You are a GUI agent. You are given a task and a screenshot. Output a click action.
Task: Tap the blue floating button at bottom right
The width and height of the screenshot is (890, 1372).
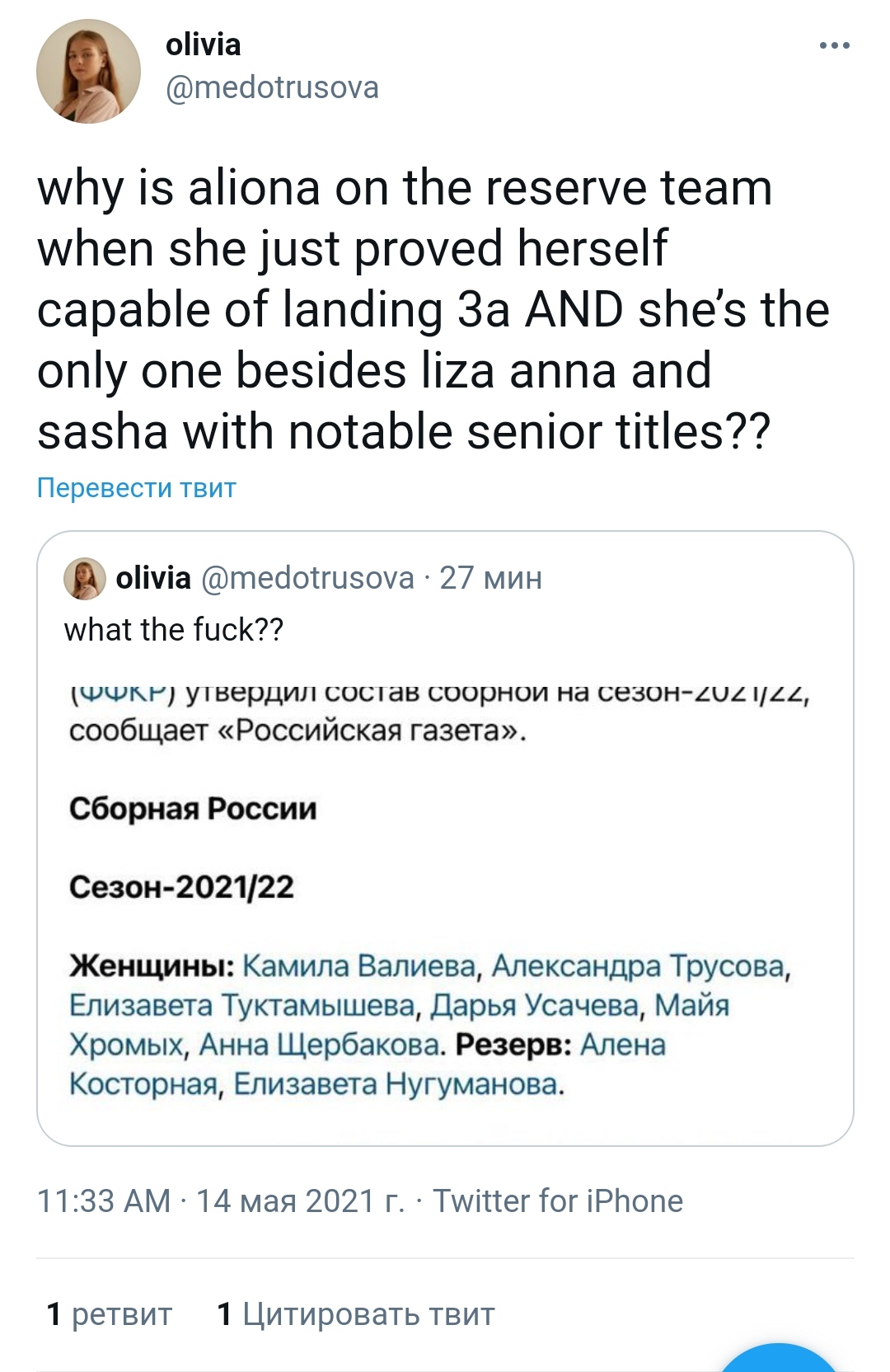point(778,1359)
